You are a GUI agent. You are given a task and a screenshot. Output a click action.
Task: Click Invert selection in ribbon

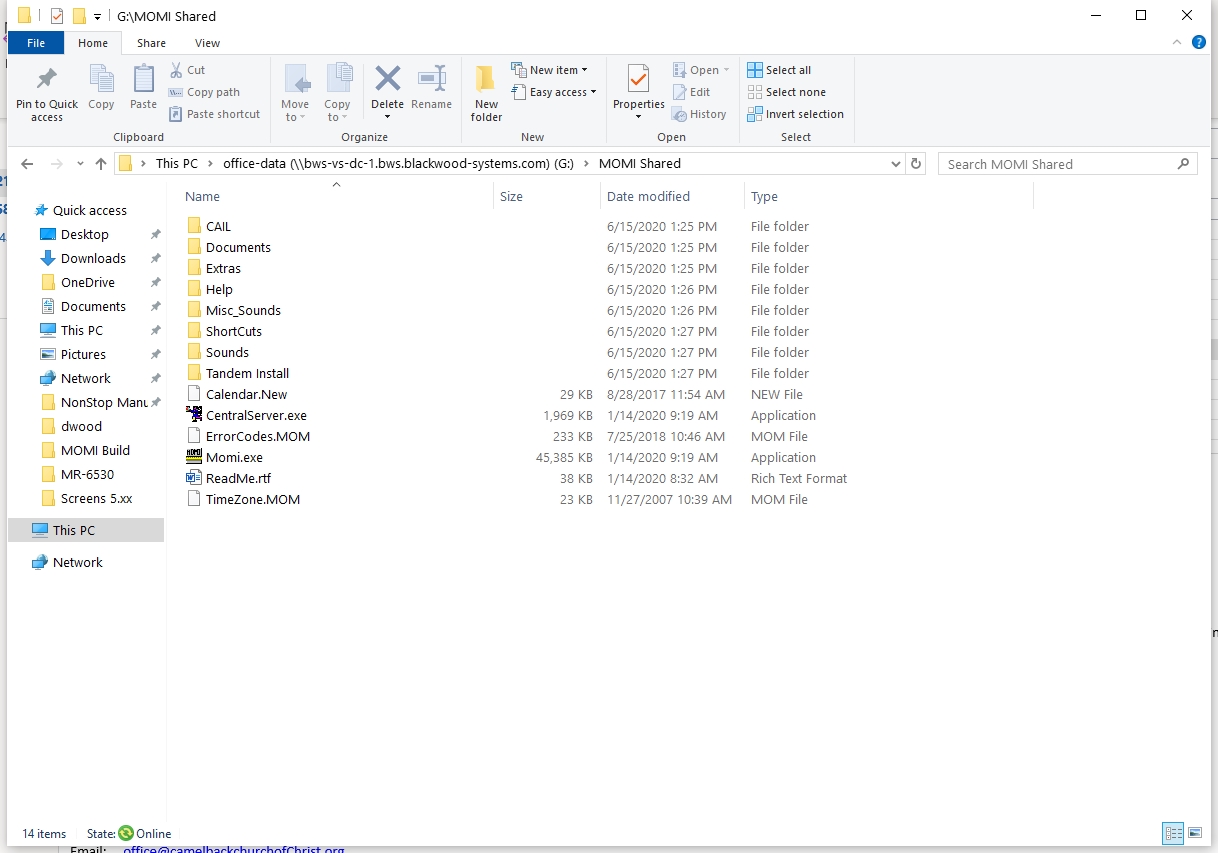click(x=795, y=114)
